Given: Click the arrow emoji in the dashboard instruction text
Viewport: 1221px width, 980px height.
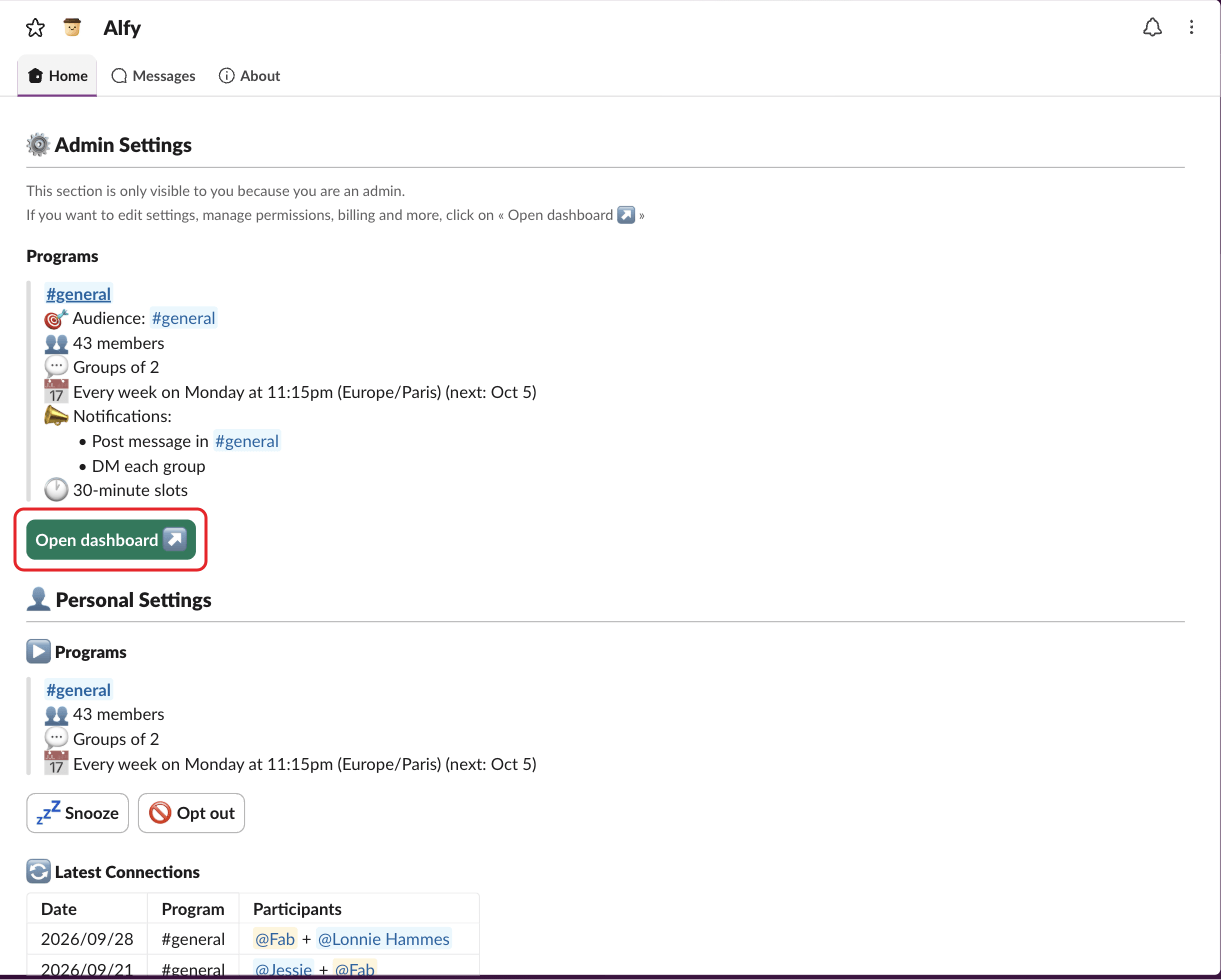Looking at the screenshot, I should [x=626, y=215].
